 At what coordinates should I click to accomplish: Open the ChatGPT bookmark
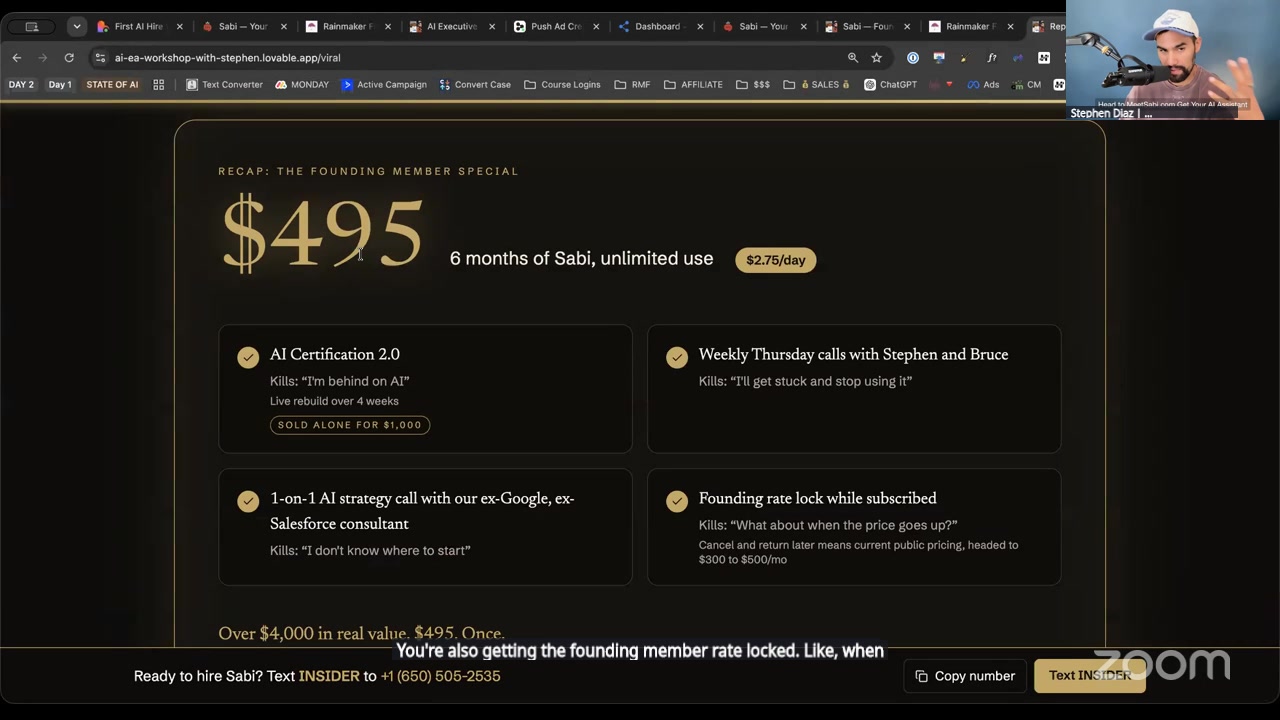pyautogui.click(x=890, y=85)
